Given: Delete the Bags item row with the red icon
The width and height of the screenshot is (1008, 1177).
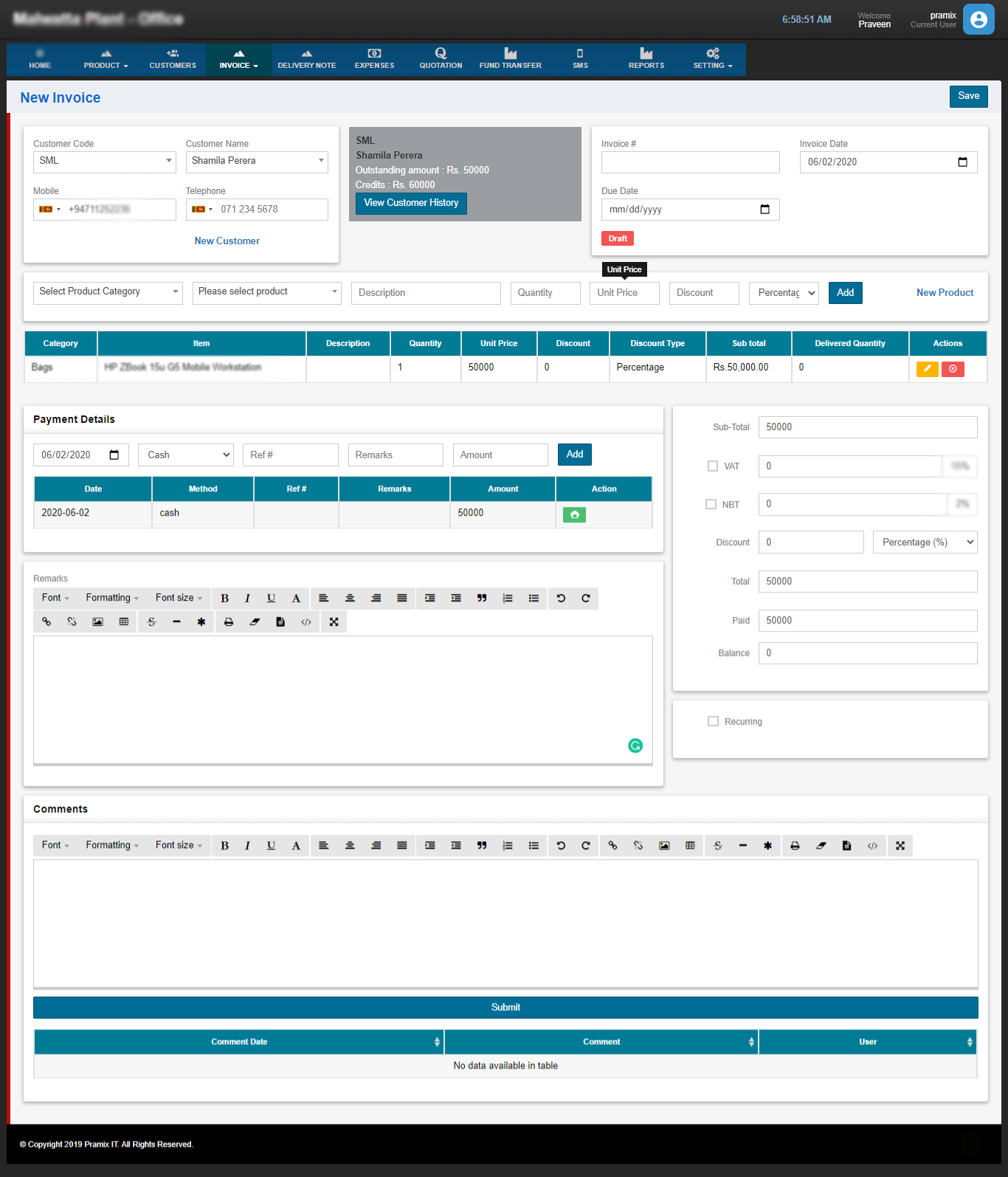Looking at the screenshot, I should tap(953, 369).
